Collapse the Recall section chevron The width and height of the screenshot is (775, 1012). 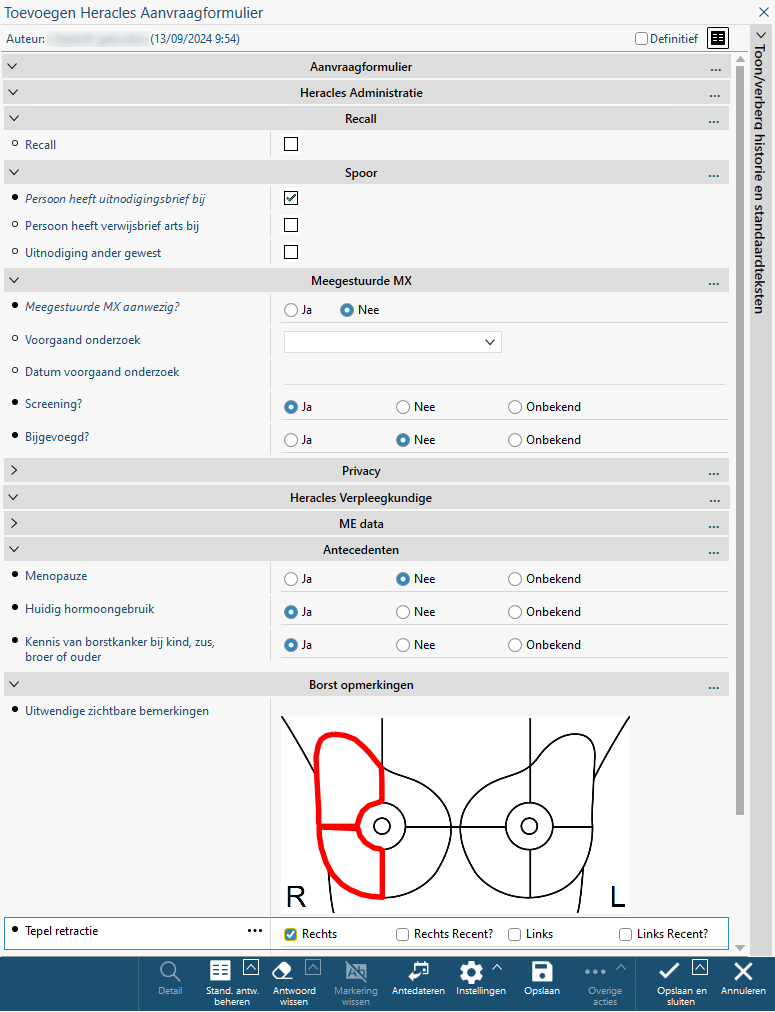click(14, 117)
